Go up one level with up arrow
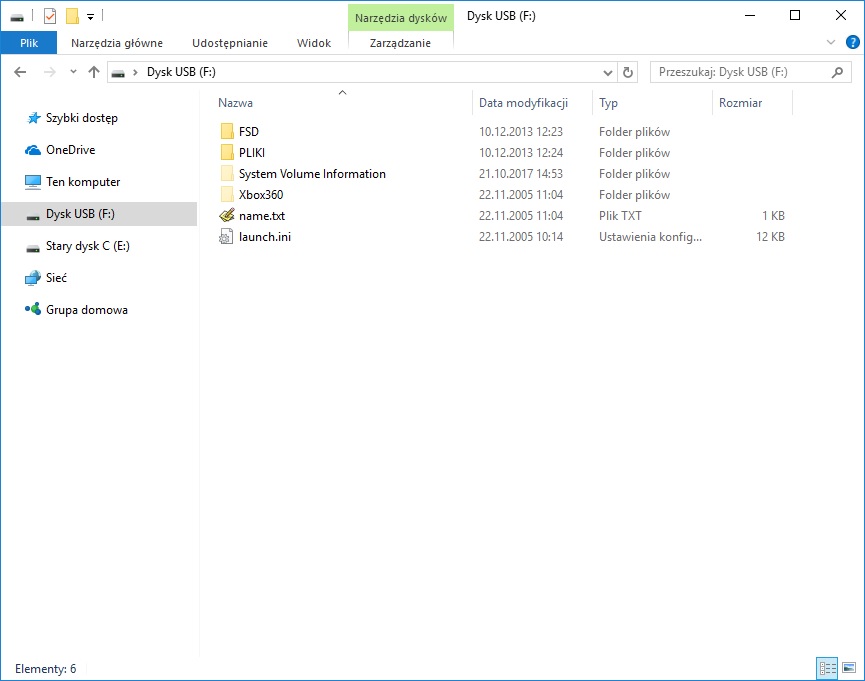This screenshot has width=865, height=681. point(94,72)
